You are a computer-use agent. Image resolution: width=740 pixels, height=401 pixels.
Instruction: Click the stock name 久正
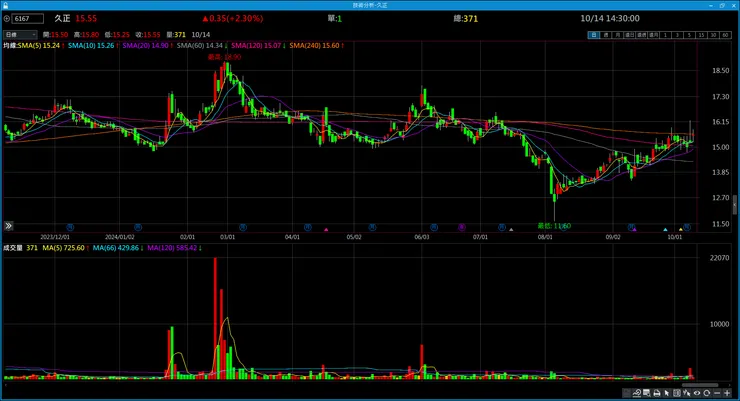click(62, 18)
